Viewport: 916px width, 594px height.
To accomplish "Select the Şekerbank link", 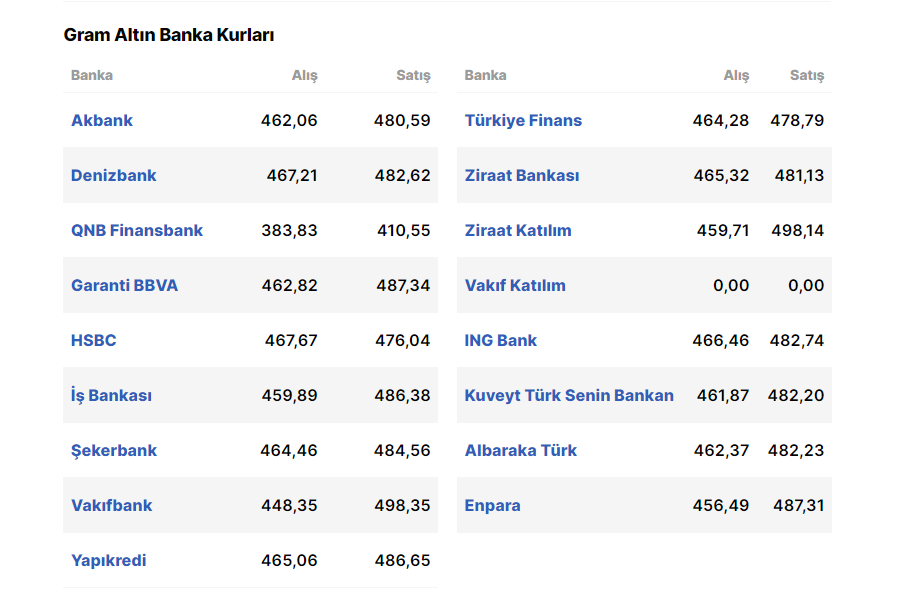I will 114,450.
